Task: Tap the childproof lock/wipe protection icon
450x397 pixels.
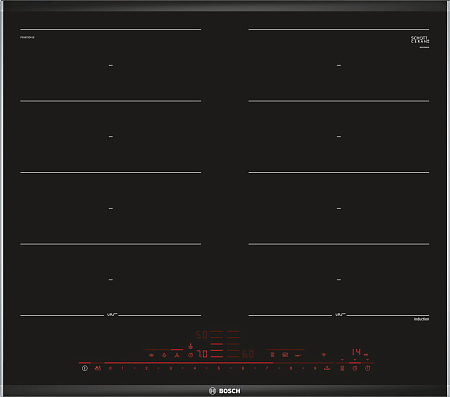Action: [98, 368]
